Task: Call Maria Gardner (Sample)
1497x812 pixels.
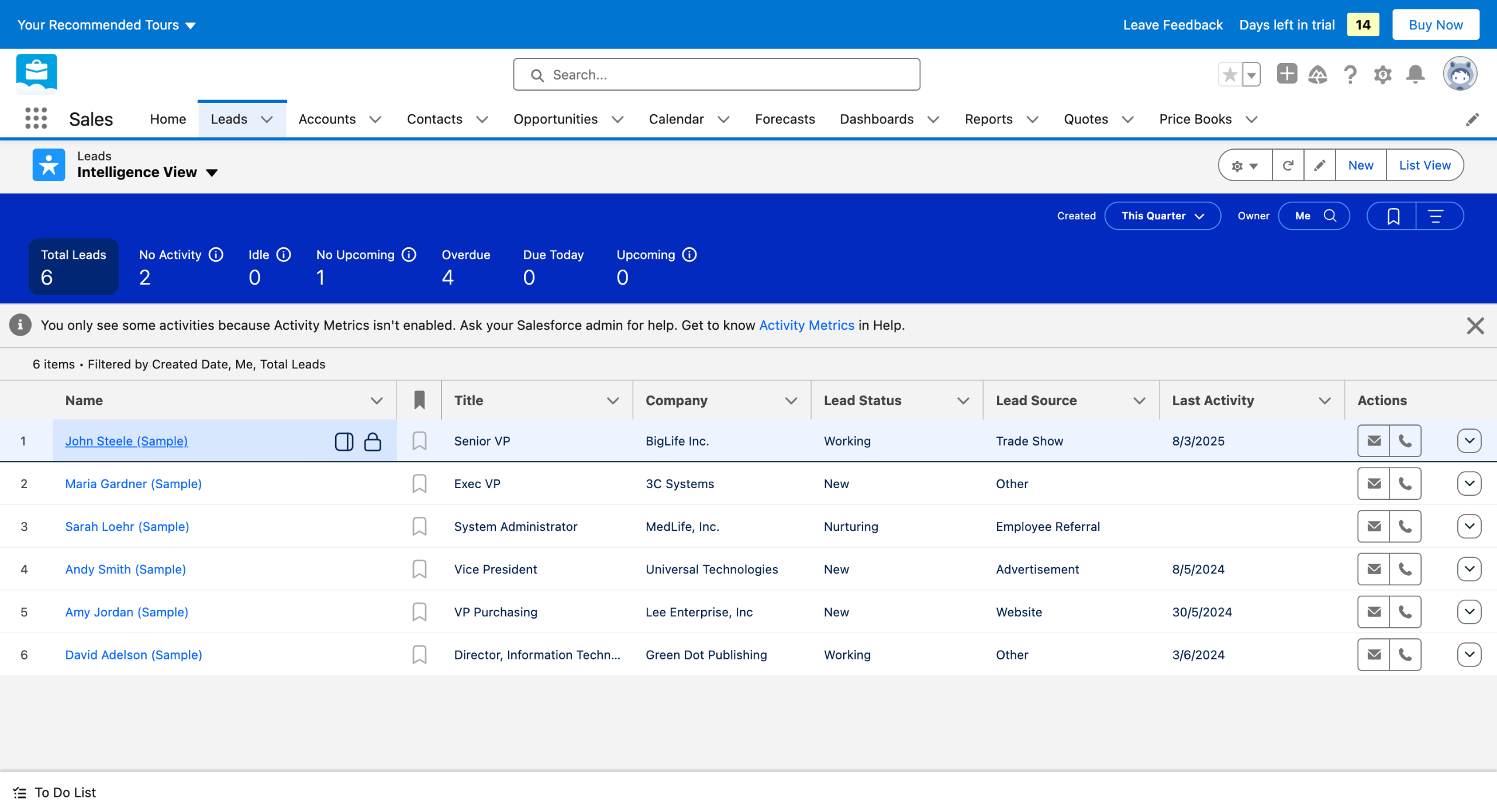Action: pyautogui.click(x=1405, y=483)
